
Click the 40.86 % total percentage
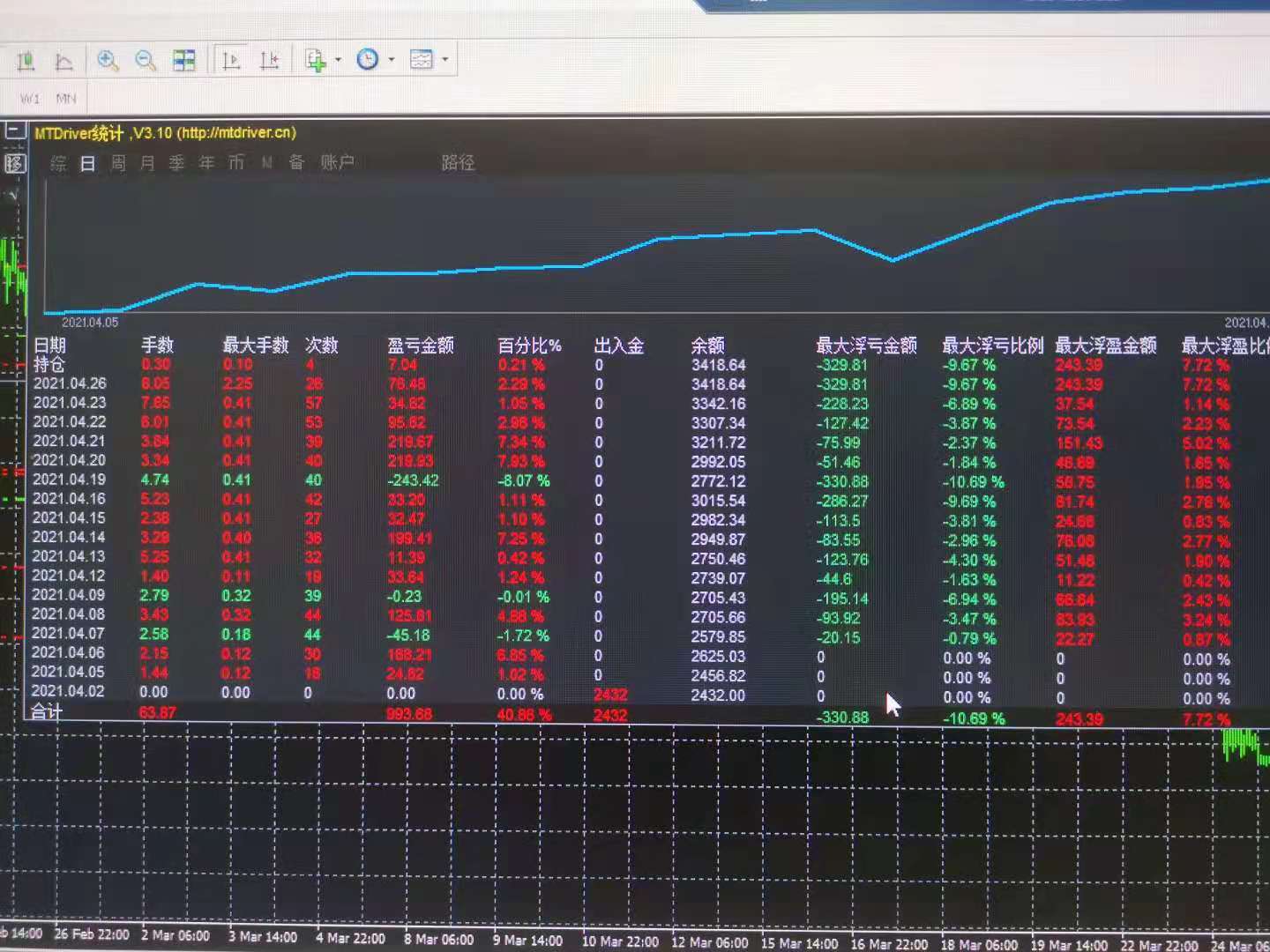pos(525,715)
